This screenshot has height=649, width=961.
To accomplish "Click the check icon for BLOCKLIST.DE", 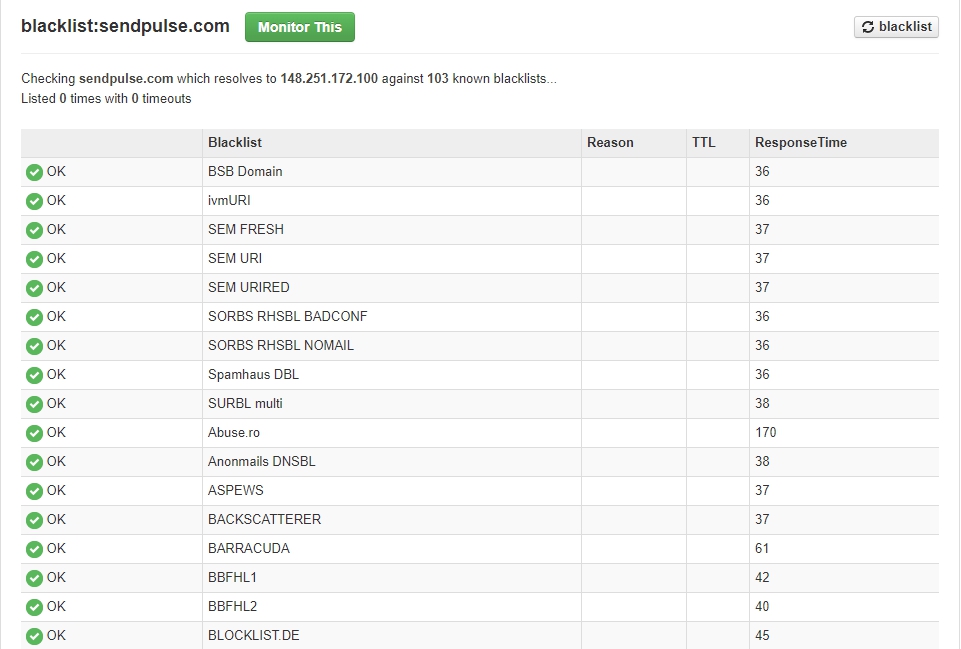I will coord(34,636).
